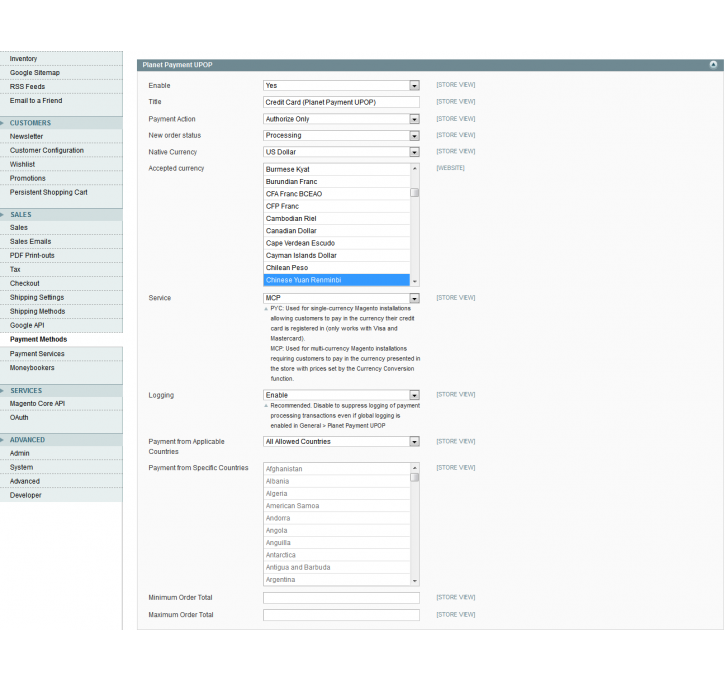Select Albania in Specific Countries
The width and height of the screenshot is (725, 680).
(337, 481)
